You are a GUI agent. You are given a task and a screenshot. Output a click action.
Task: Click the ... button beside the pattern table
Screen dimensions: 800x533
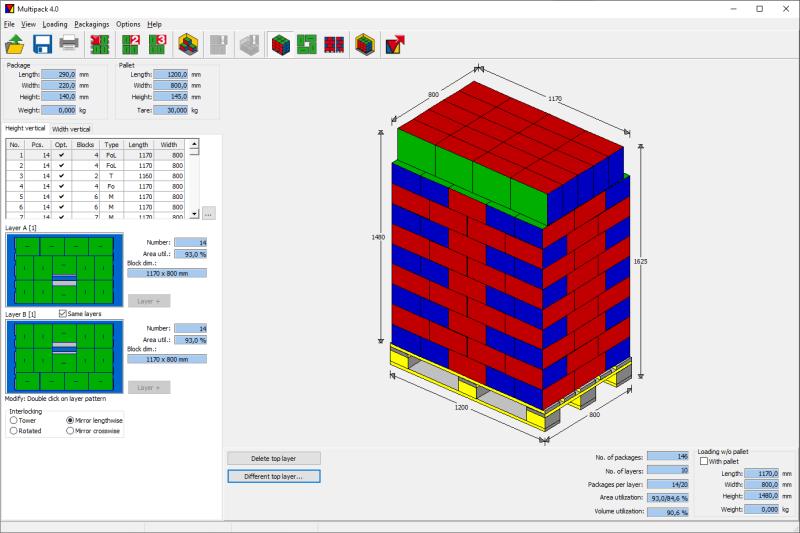(209, 214)
